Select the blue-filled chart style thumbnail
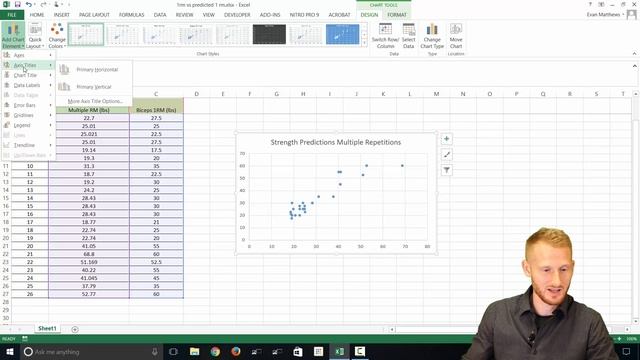The image size is (640, 360). point(342,34)
